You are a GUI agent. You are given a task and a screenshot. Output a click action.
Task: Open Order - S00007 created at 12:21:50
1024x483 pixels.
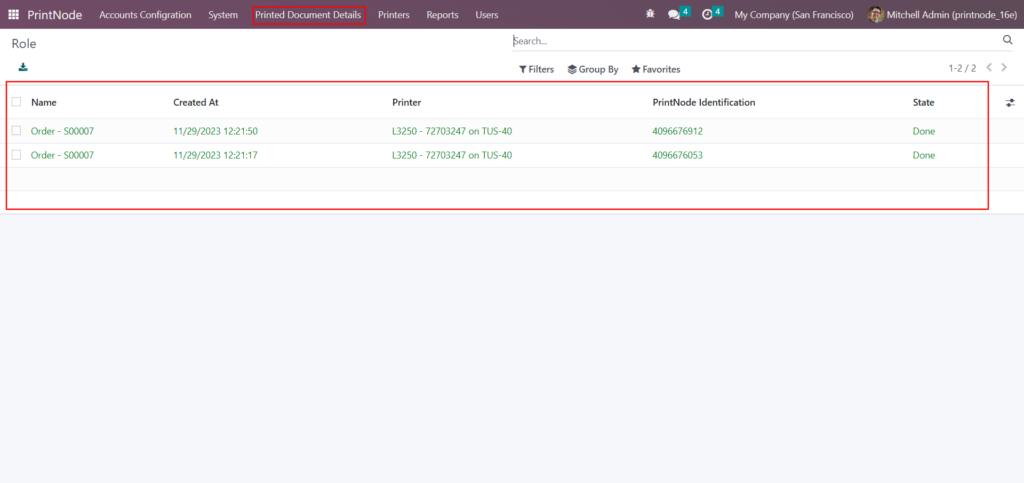point(62,131)
